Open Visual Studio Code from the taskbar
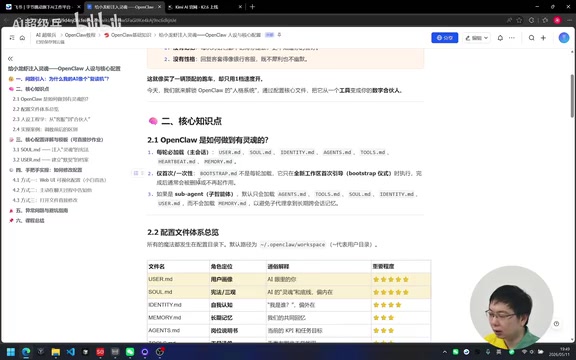The width and height of the screenshot is (576, 360). [x=71, y=352]
